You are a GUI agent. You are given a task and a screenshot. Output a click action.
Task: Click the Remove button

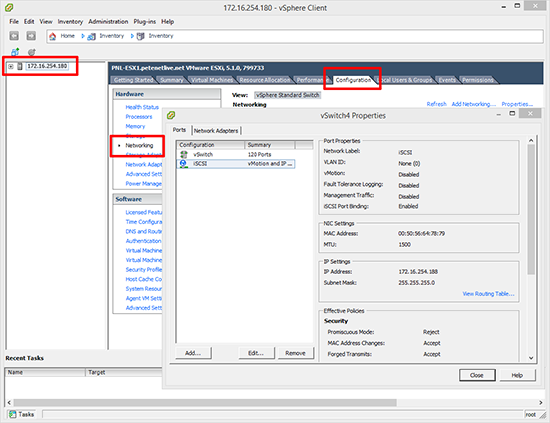(x=295, y=353)
